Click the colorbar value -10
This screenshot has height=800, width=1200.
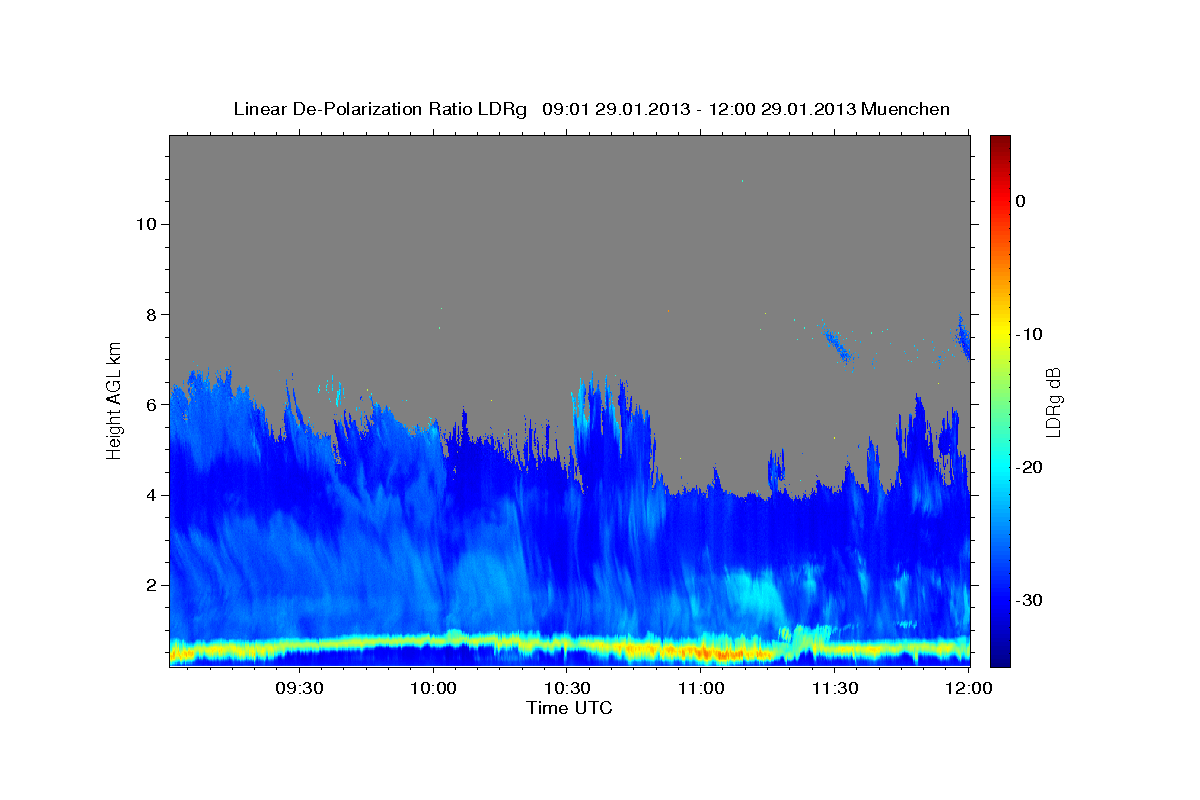(x=1029, y=334)
